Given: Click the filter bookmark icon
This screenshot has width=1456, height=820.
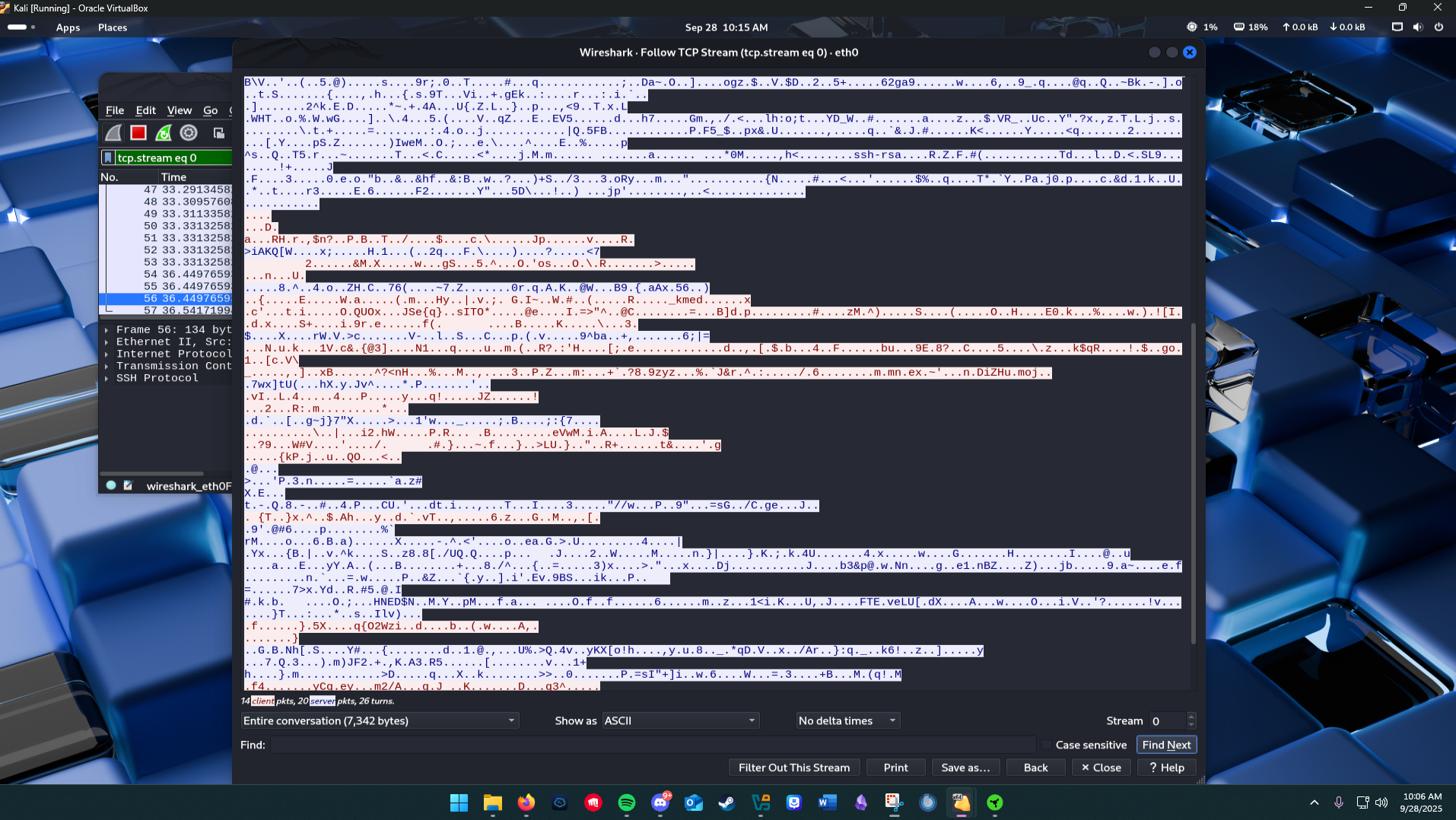Looking at the screenshot, I should point(109,157).
